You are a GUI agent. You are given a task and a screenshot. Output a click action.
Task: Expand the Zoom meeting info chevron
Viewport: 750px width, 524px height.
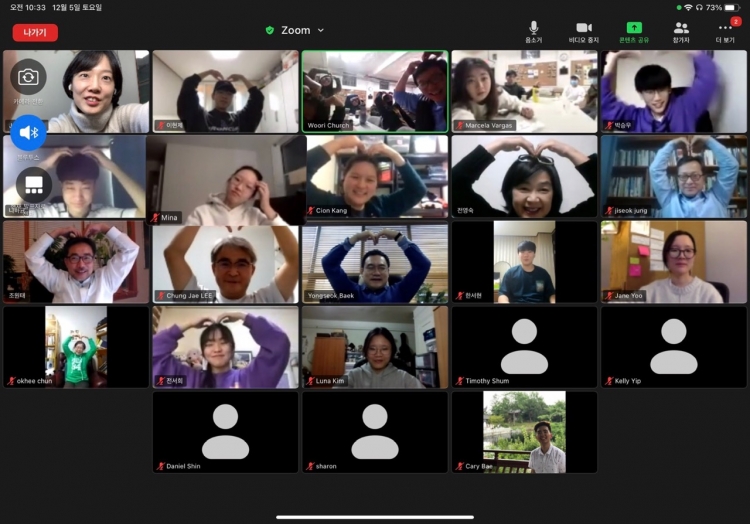point(321,31)
